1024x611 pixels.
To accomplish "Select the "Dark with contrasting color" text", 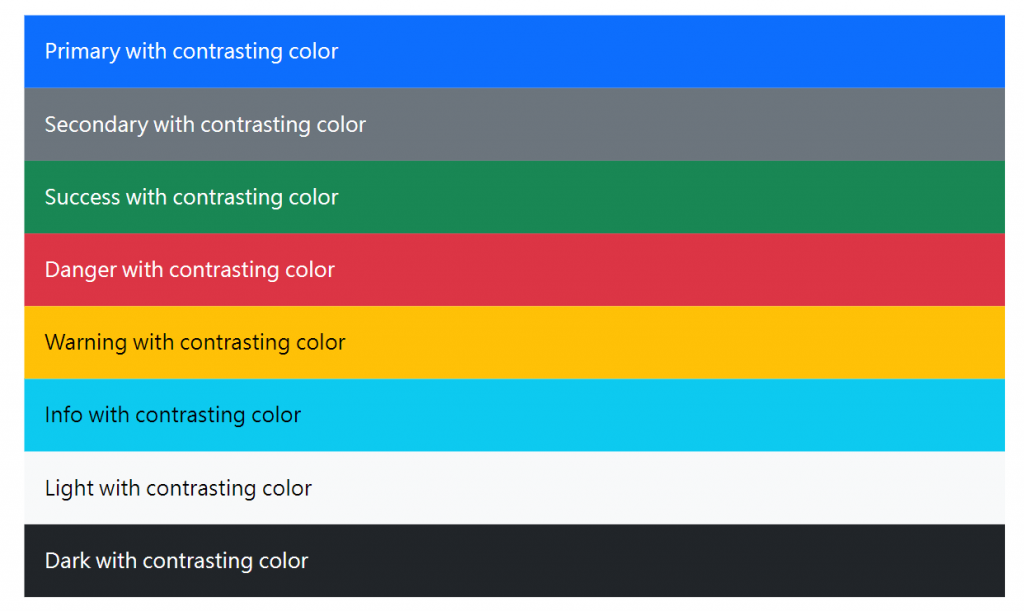I will pyautogui.click(x=176, y=560).
